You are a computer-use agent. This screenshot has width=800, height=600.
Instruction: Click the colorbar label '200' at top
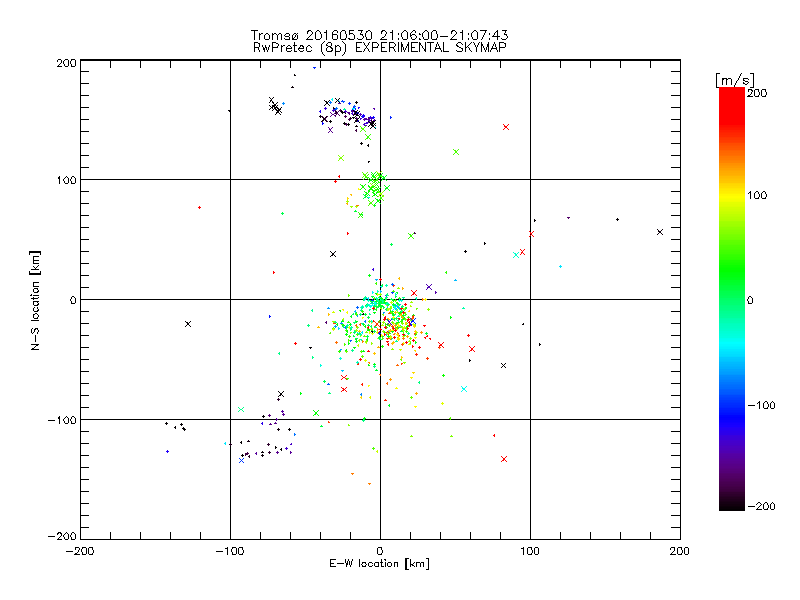pos(757,93)
